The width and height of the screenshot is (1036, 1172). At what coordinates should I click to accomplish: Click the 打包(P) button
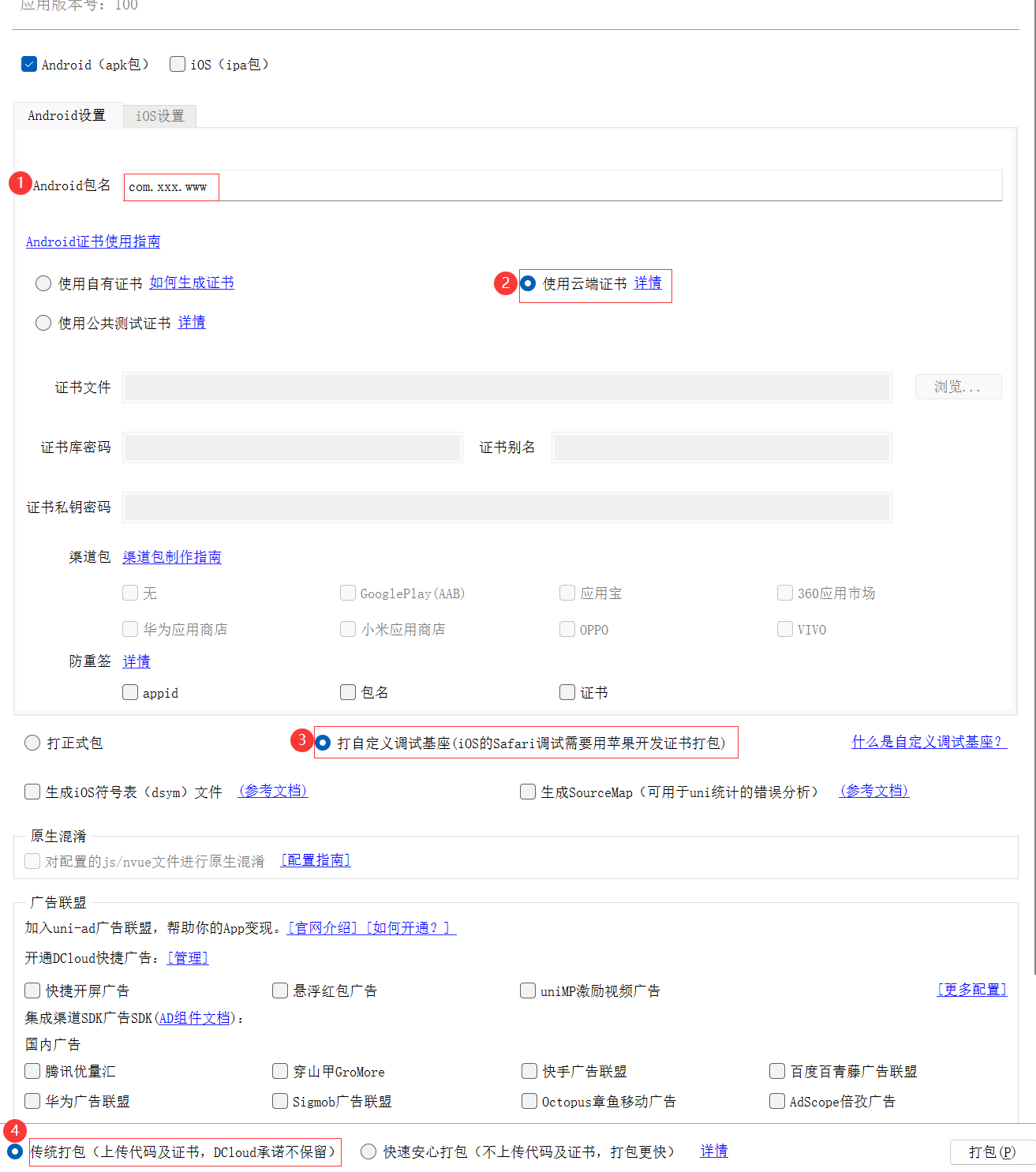pos(992,1152)
